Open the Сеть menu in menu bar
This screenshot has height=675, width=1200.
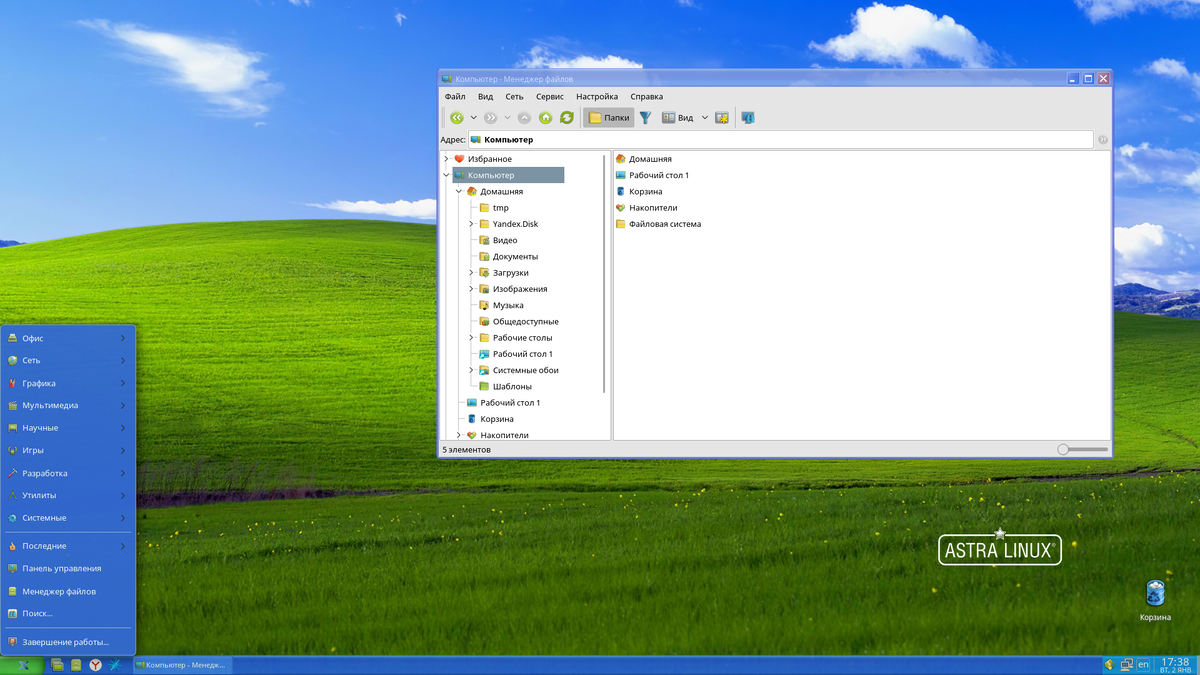tap(514, 97)
